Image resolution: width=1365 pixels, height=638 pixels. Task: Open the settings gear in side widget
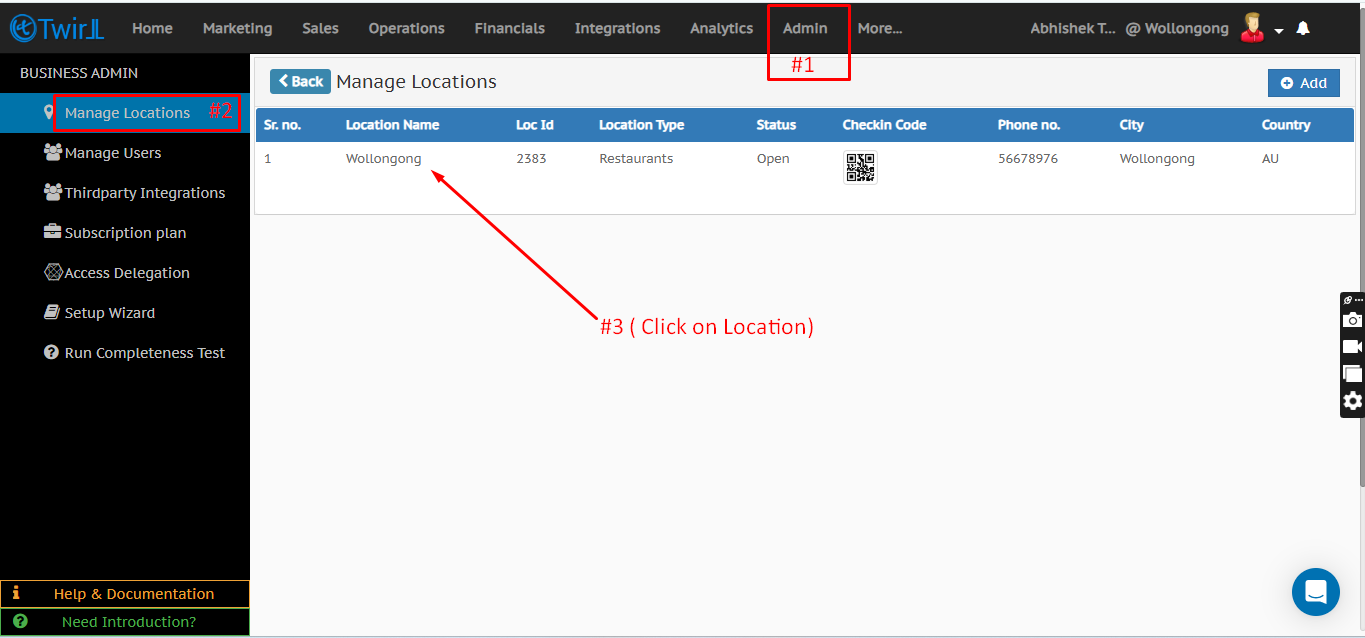coord(1352,401)
